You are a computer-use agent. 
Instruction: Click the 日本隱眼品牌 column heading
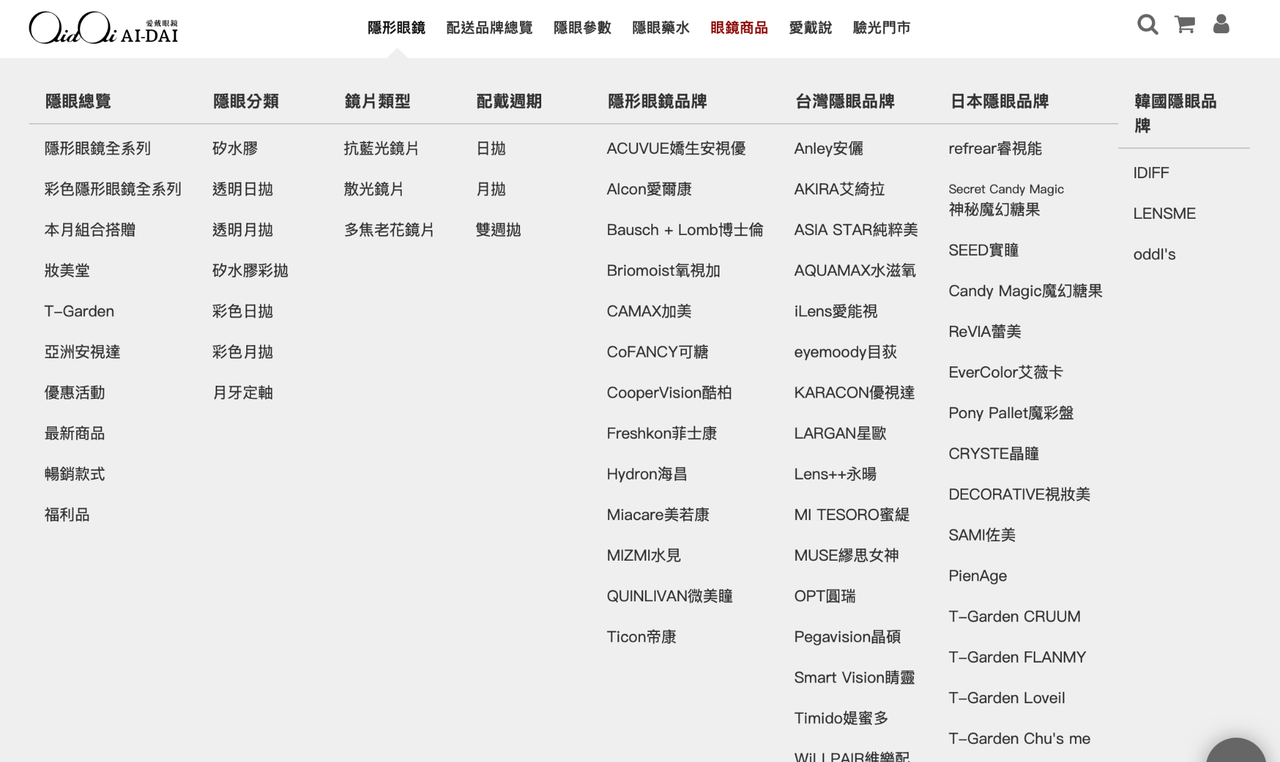click(999, 101)
